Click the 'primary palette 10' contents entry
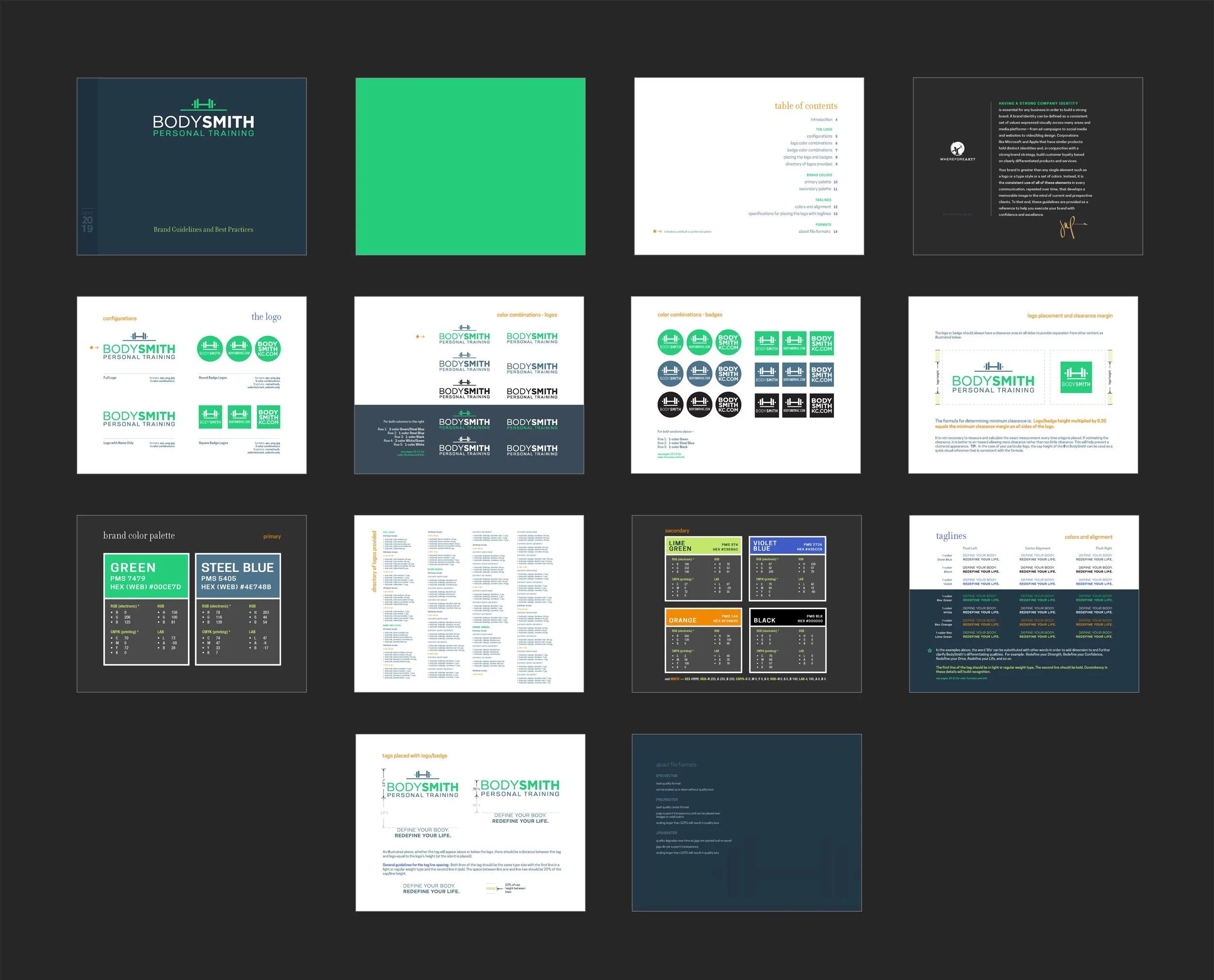Image resolution: width=1214 pixels, height=980 pixels. (x=821, y=182)
